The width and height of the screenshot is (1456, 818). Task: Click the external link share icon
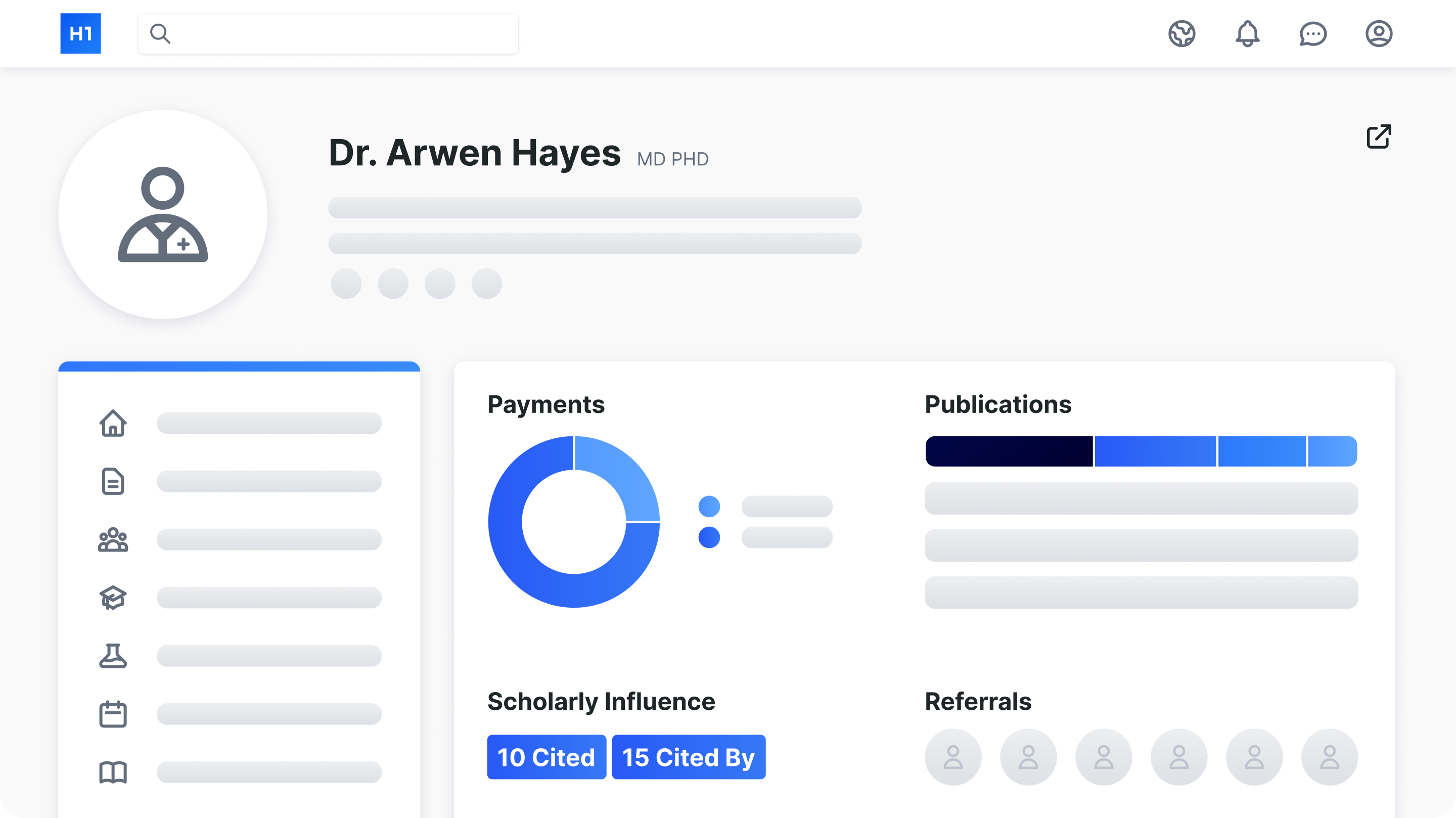(x=1379, y=136)
